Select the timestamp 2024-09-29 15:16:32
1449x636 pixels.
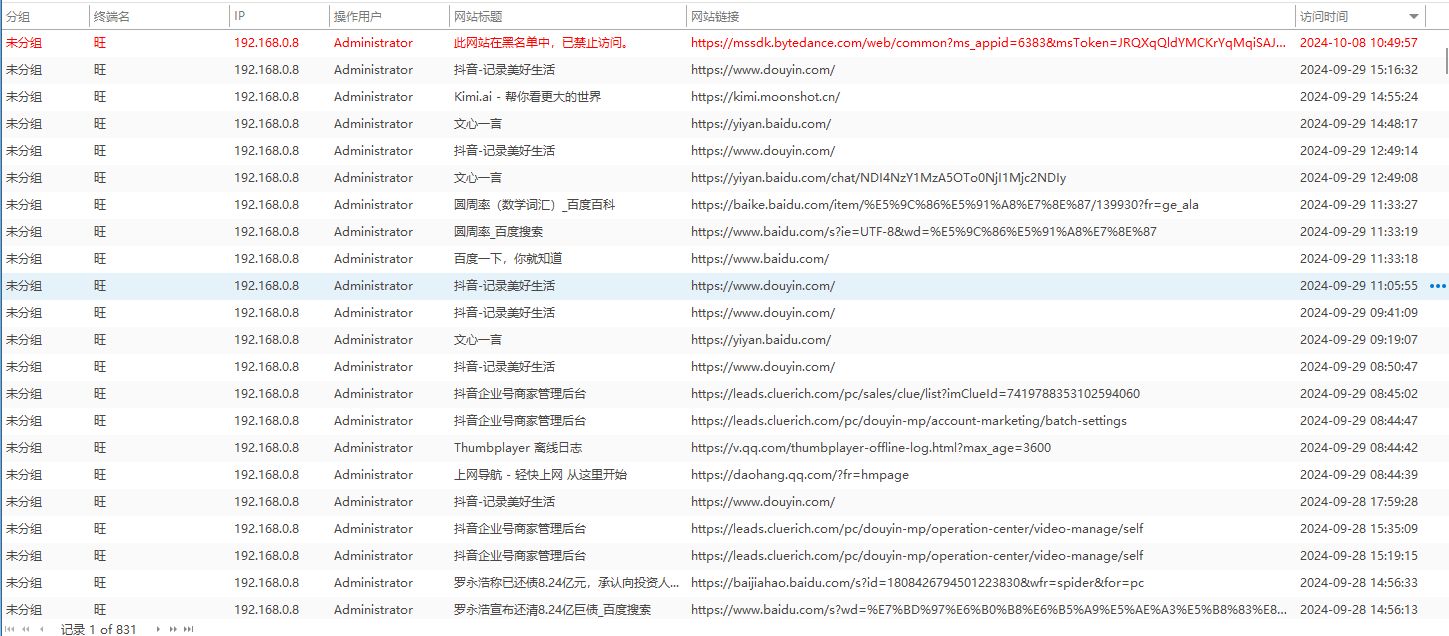tap(1358, 70)
